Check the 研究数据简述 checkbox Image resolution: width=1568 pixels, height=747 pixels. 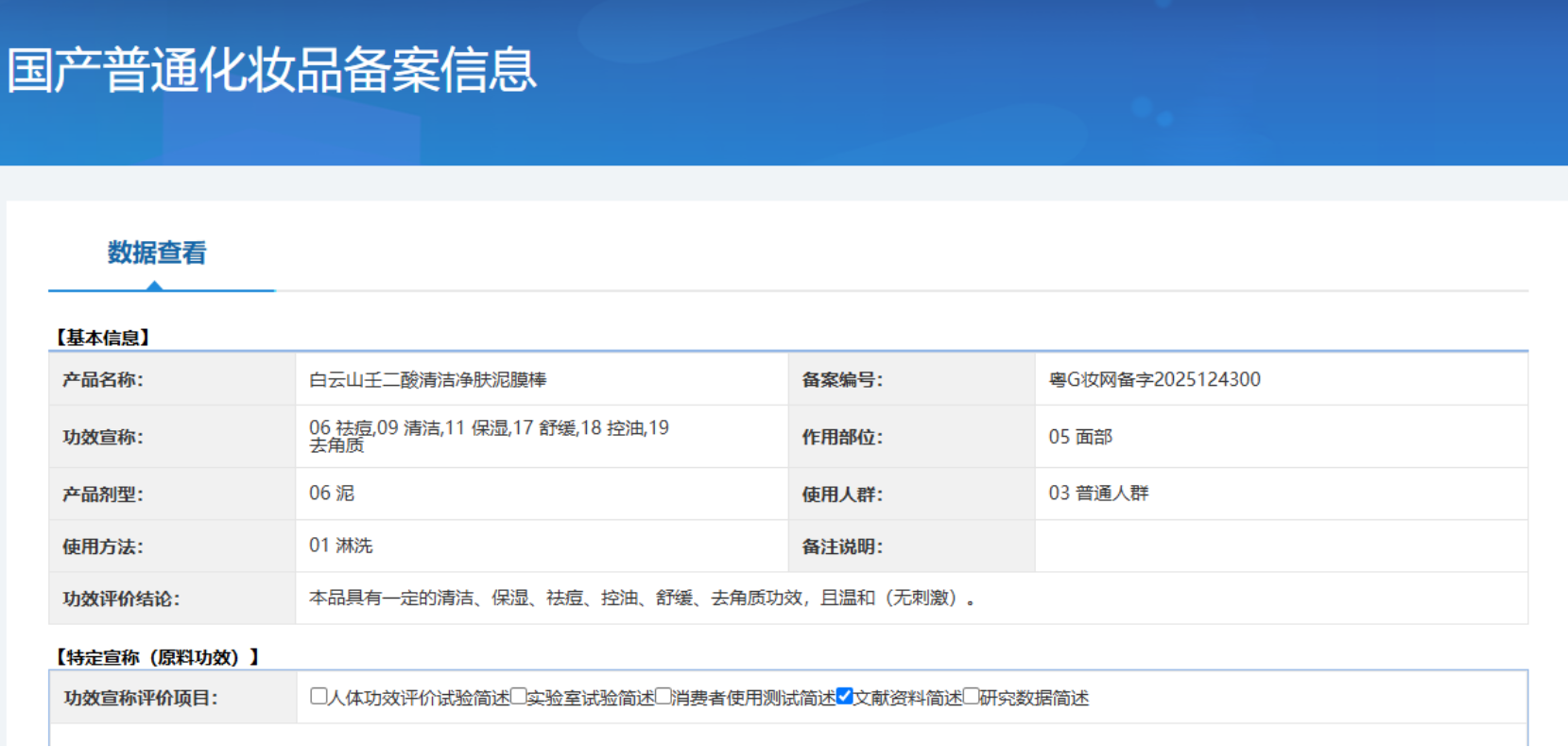click(x=971, y=696)
